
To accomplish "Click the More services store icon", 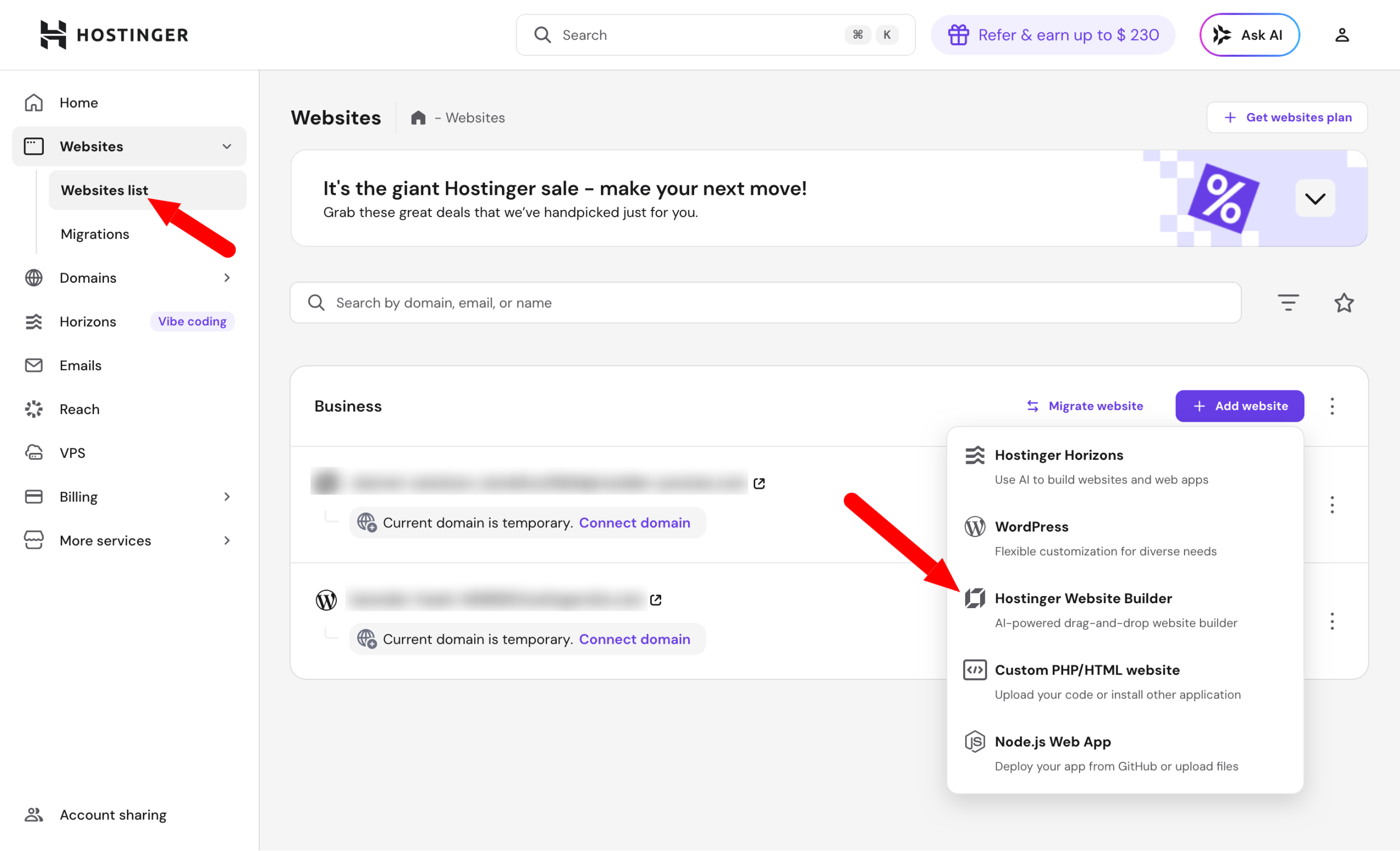I will click(33, 541).
